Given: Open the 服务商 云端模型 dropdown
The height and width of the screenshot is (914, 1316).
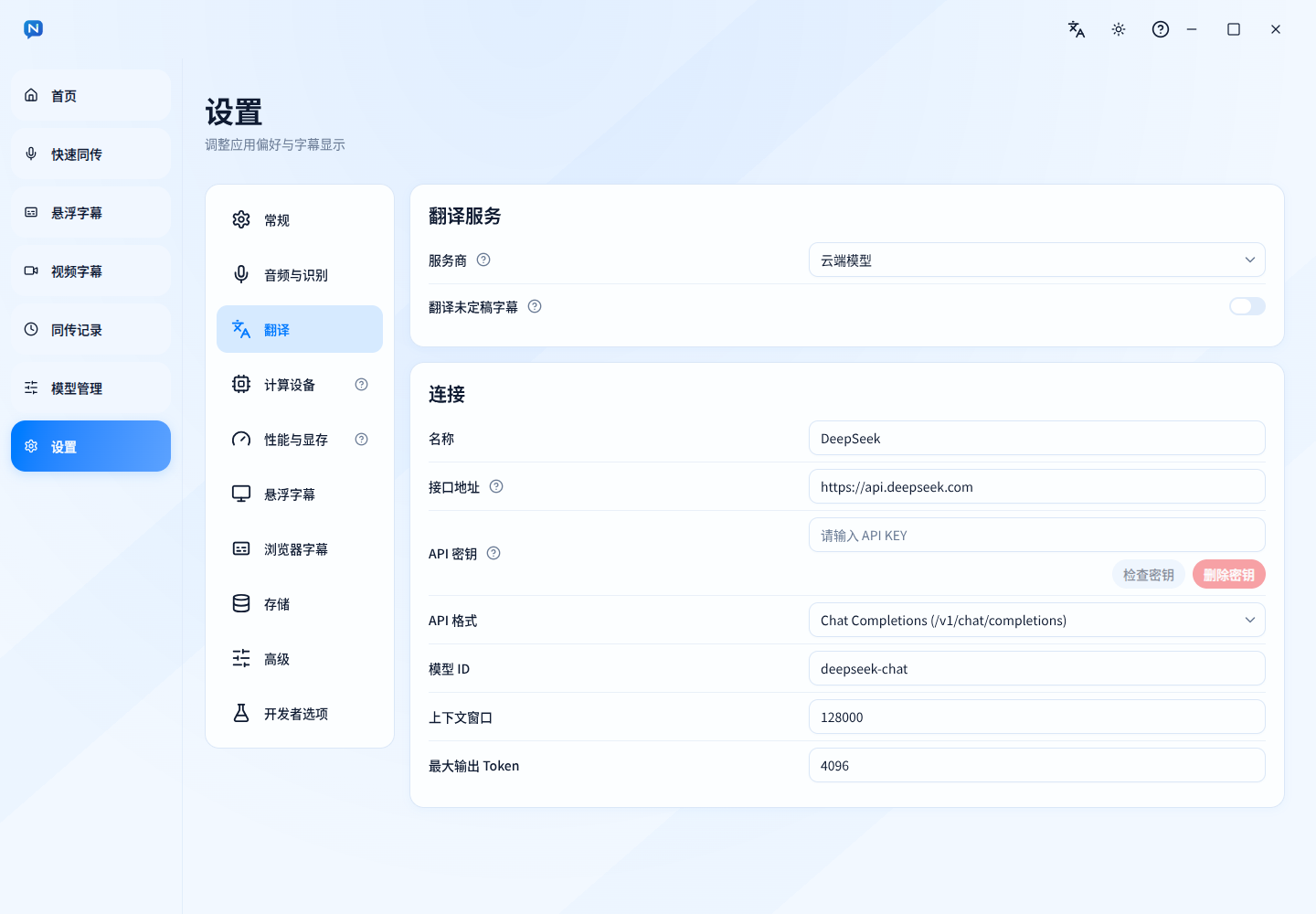Looking at the screenshot, I should (1037, 260).
